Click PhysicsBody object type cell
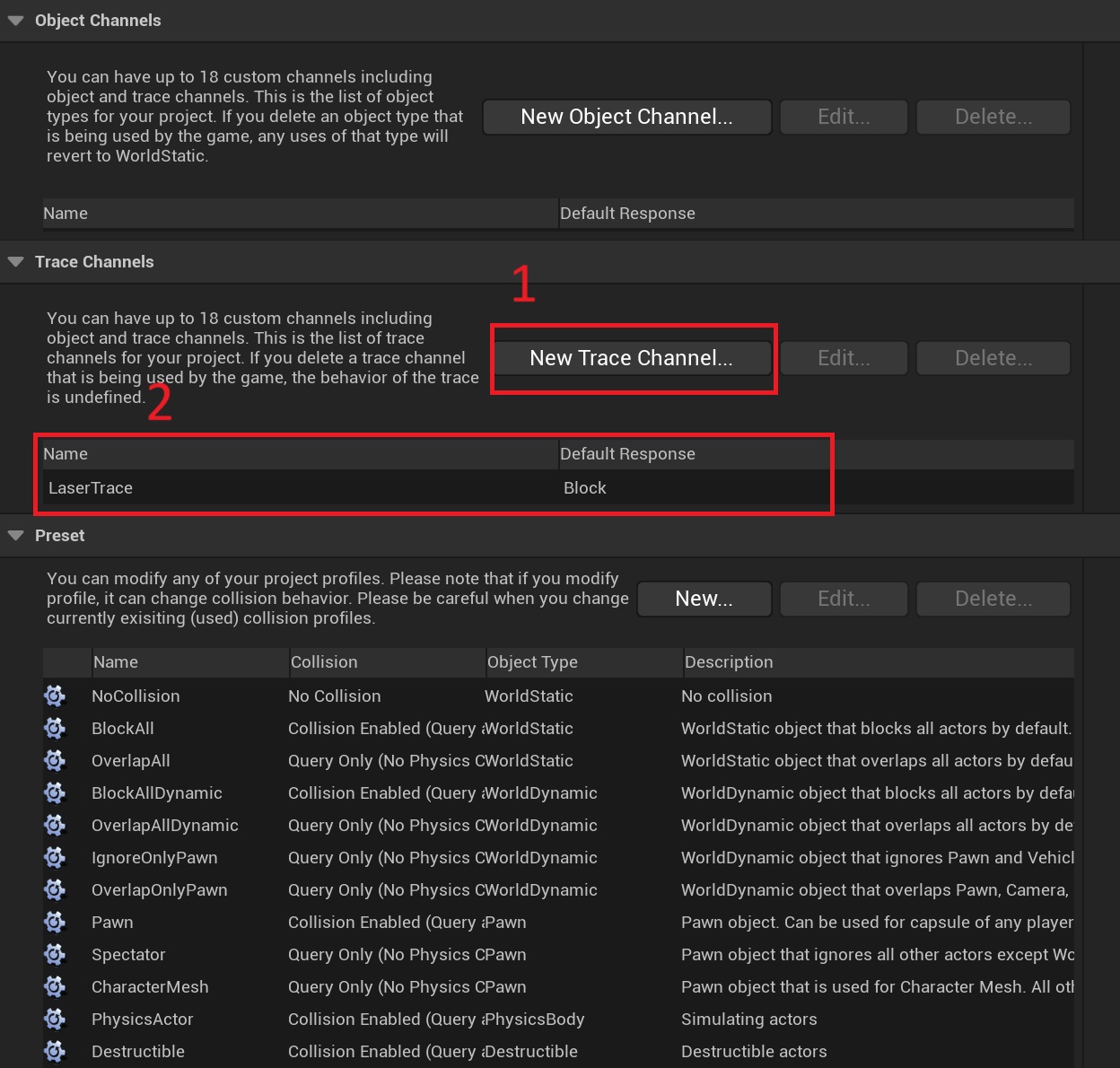The height and width of the screenshot is (1068, 1120). [535, 1020]
